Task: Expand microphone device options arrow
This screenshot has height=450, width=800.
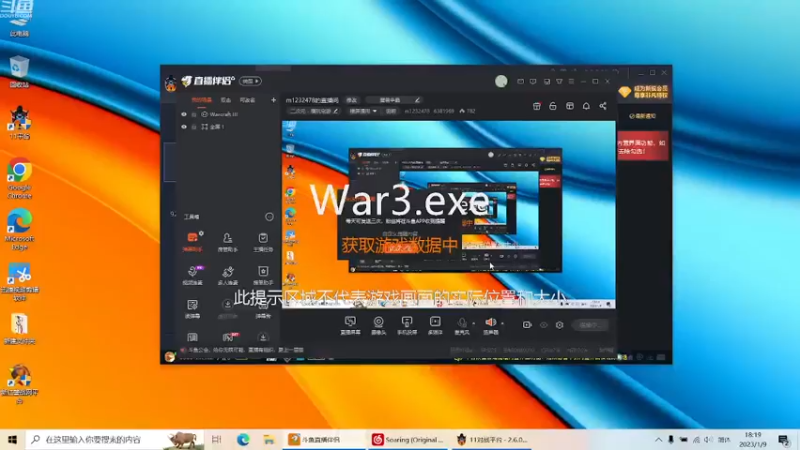Action: pyautogui.click(x=473, y=323)
